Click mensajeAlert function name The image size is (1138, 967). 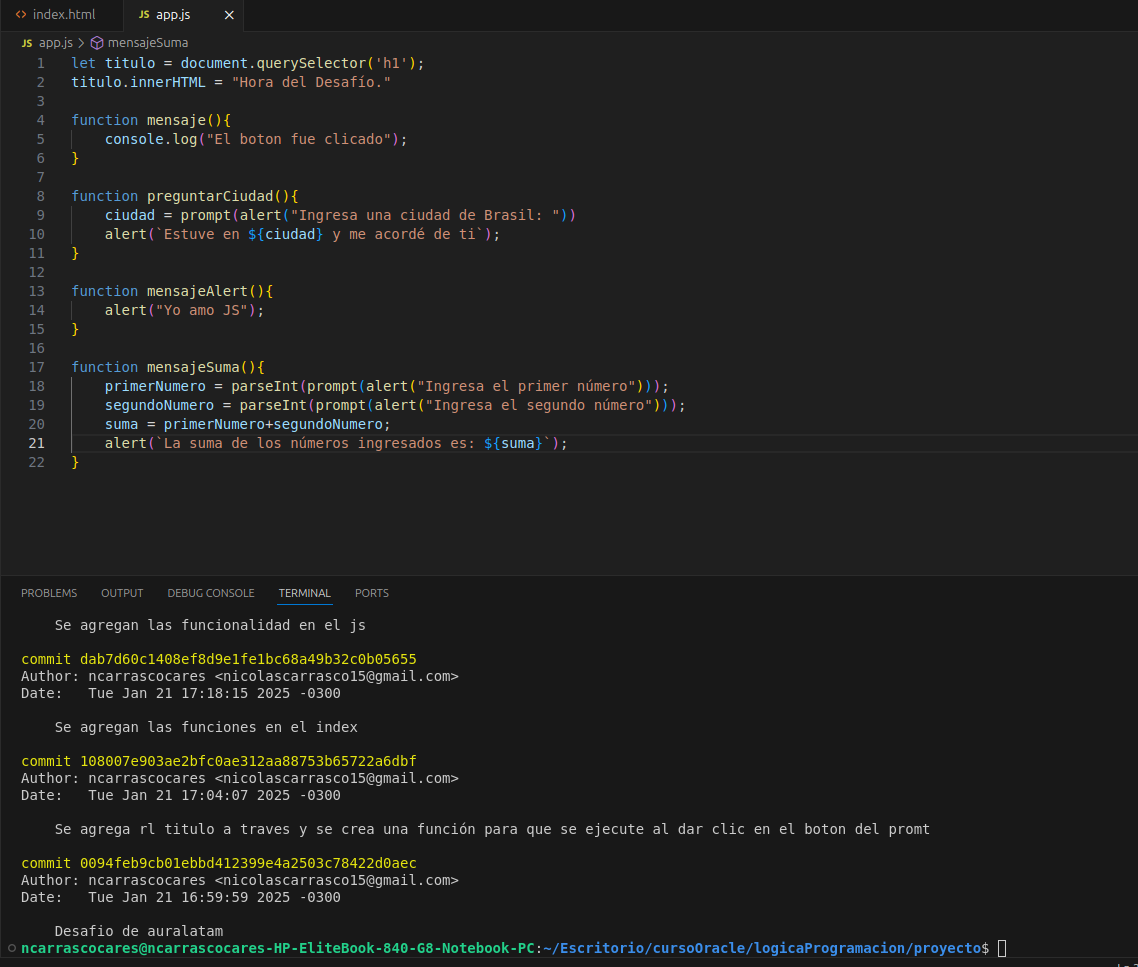(x=197, y=291)
